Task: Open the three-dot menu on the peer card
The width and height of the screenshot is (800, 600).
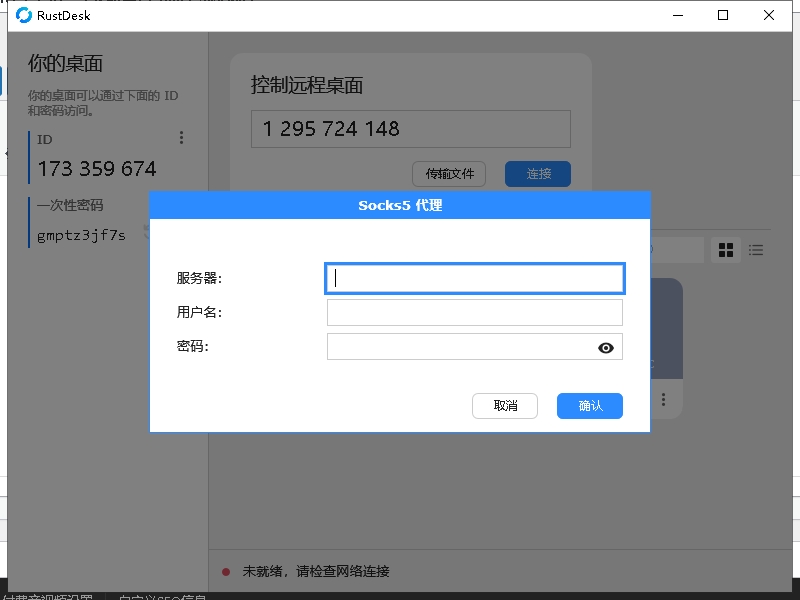Action: pyautogui.click(x=663, y=399)
